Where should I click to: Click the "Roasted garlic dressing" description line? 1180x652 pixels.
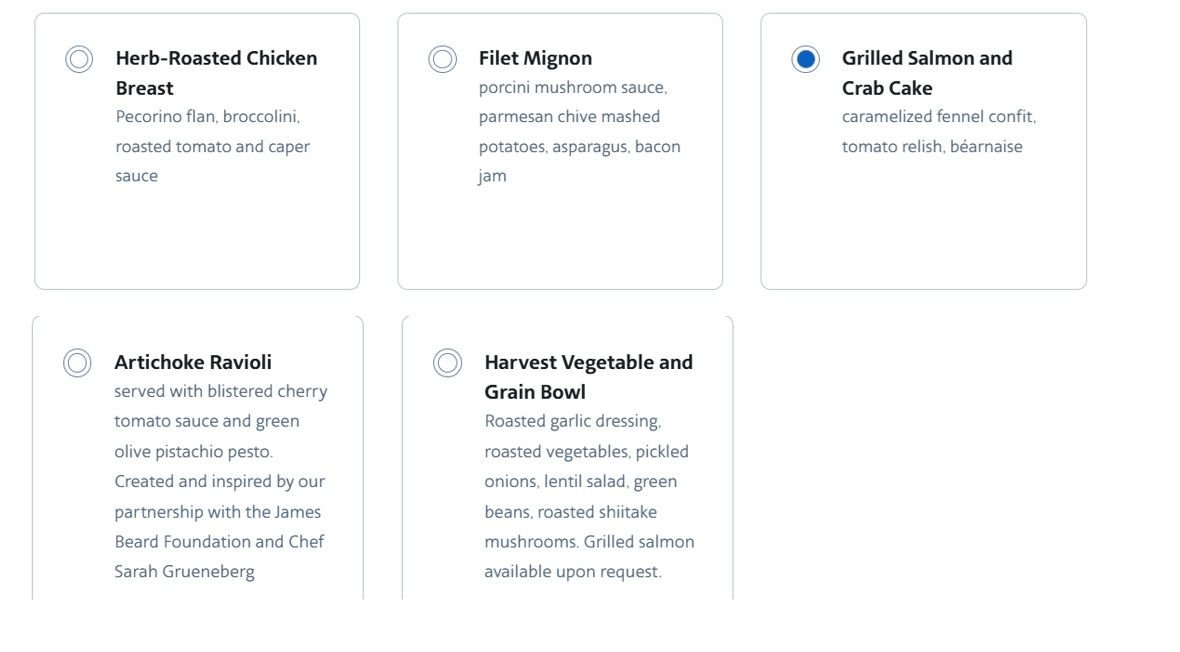coord(572,421)
